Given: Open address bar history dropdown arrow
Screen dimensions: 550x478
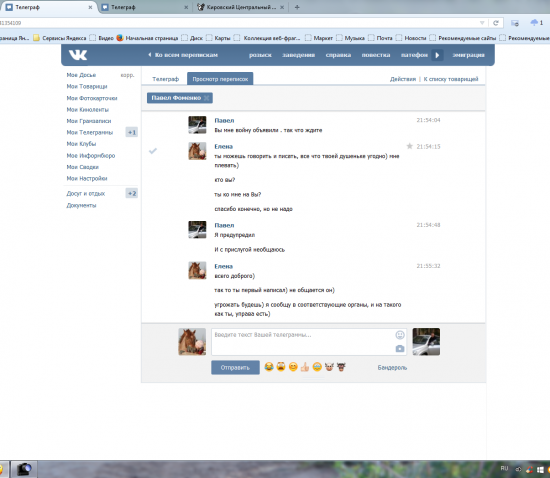Looking at the screenshot, I should coord(482,23).
